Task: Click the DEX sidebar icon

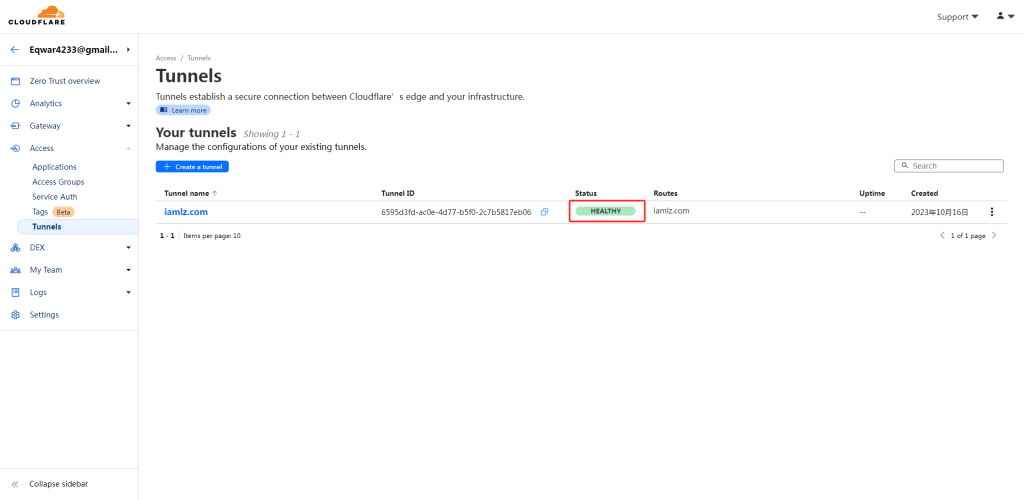Action: coord(16,247)
